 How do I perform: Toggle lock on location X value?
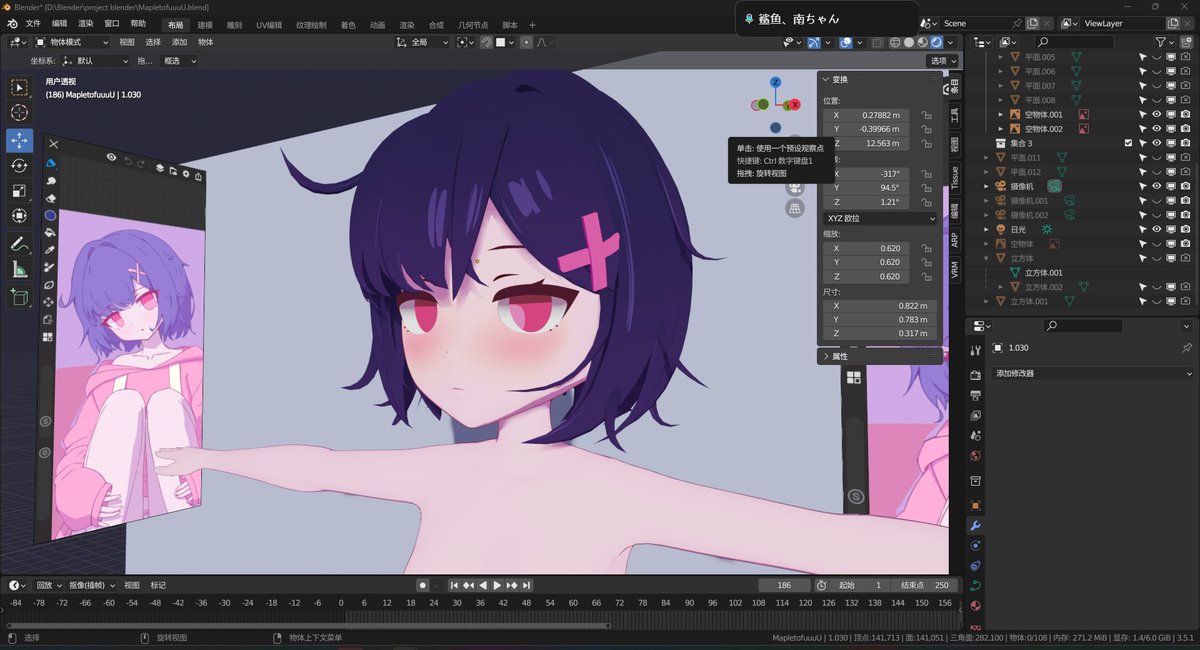coord(927,115)
